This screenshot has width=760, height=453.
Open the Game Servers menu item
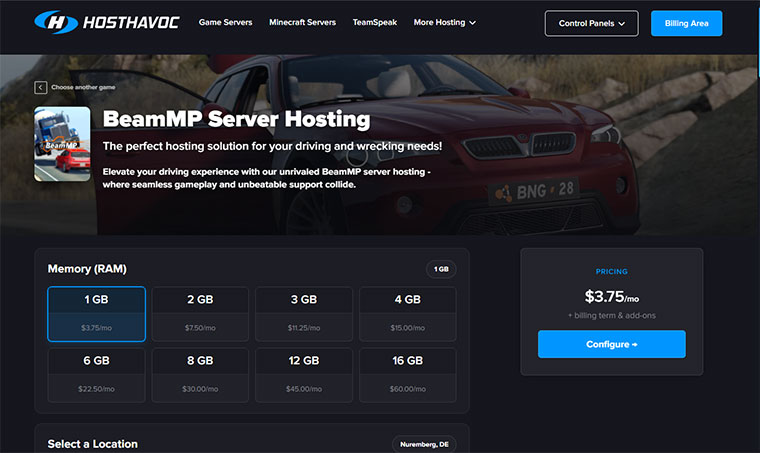pos(225,22)
